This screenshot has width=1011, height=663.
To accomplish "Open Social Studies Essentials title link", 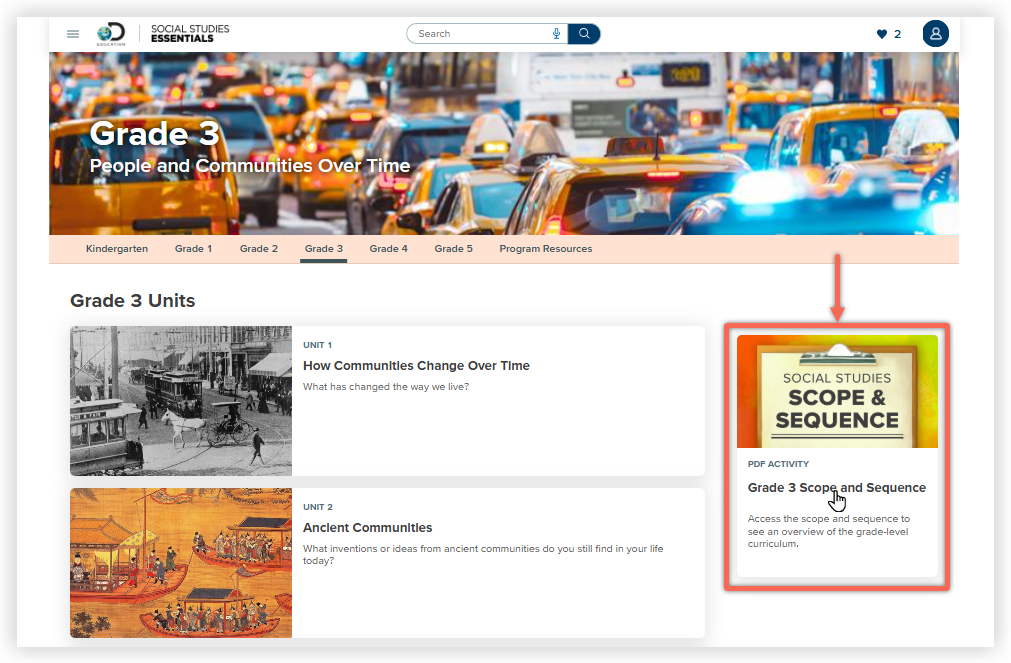I will (190, 34).
